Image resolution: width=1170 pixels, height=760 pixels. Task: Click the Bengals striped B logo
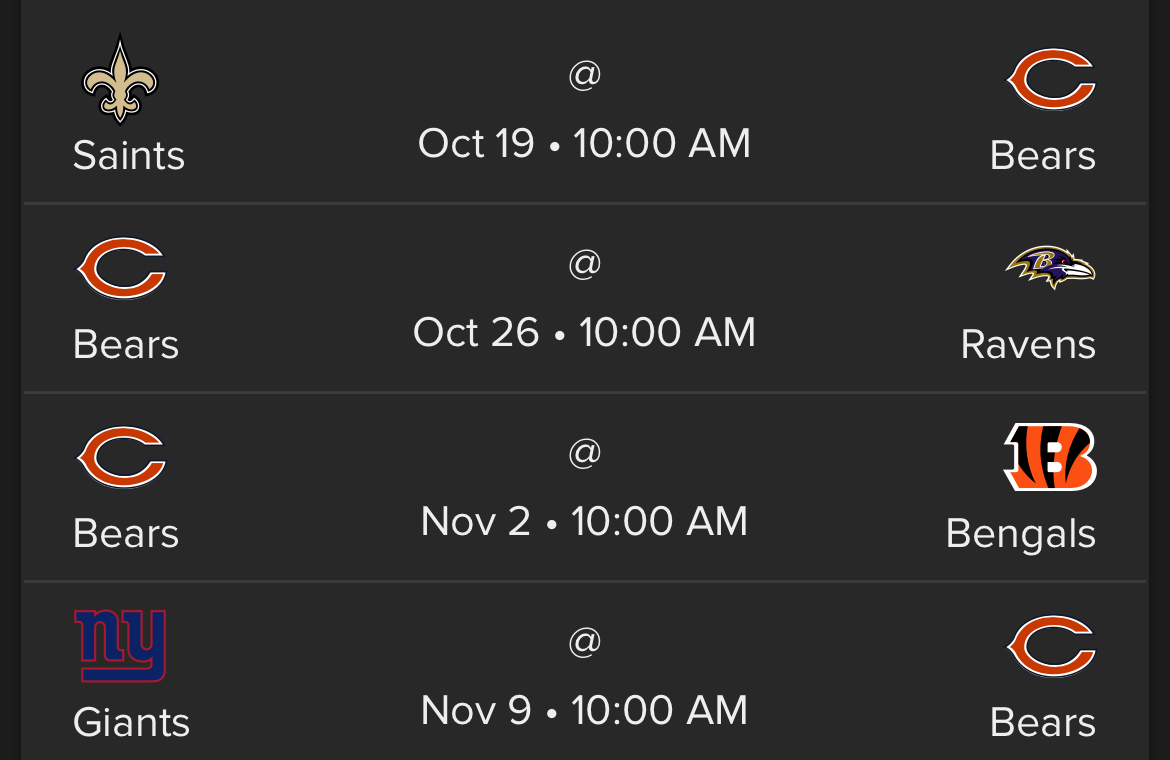click(x=1051, y=456)
